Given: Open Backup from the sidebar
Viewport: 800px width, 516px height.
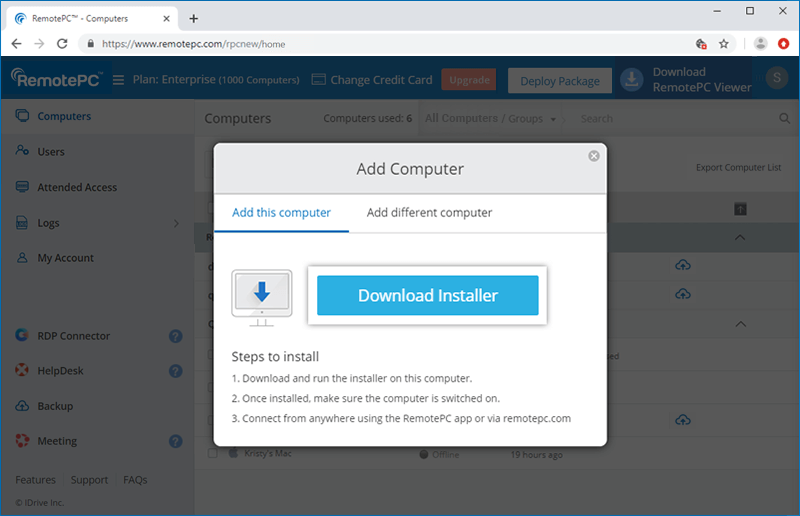Looking at the screenshot, I should pos(55,406).
